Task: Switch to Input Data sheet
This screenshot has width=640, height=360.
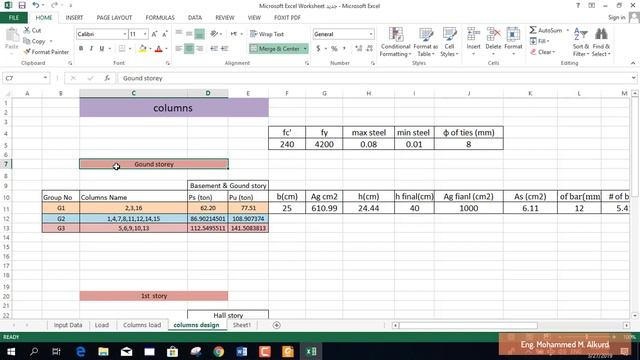Action: pyautogui.click(x=68, y=325)
